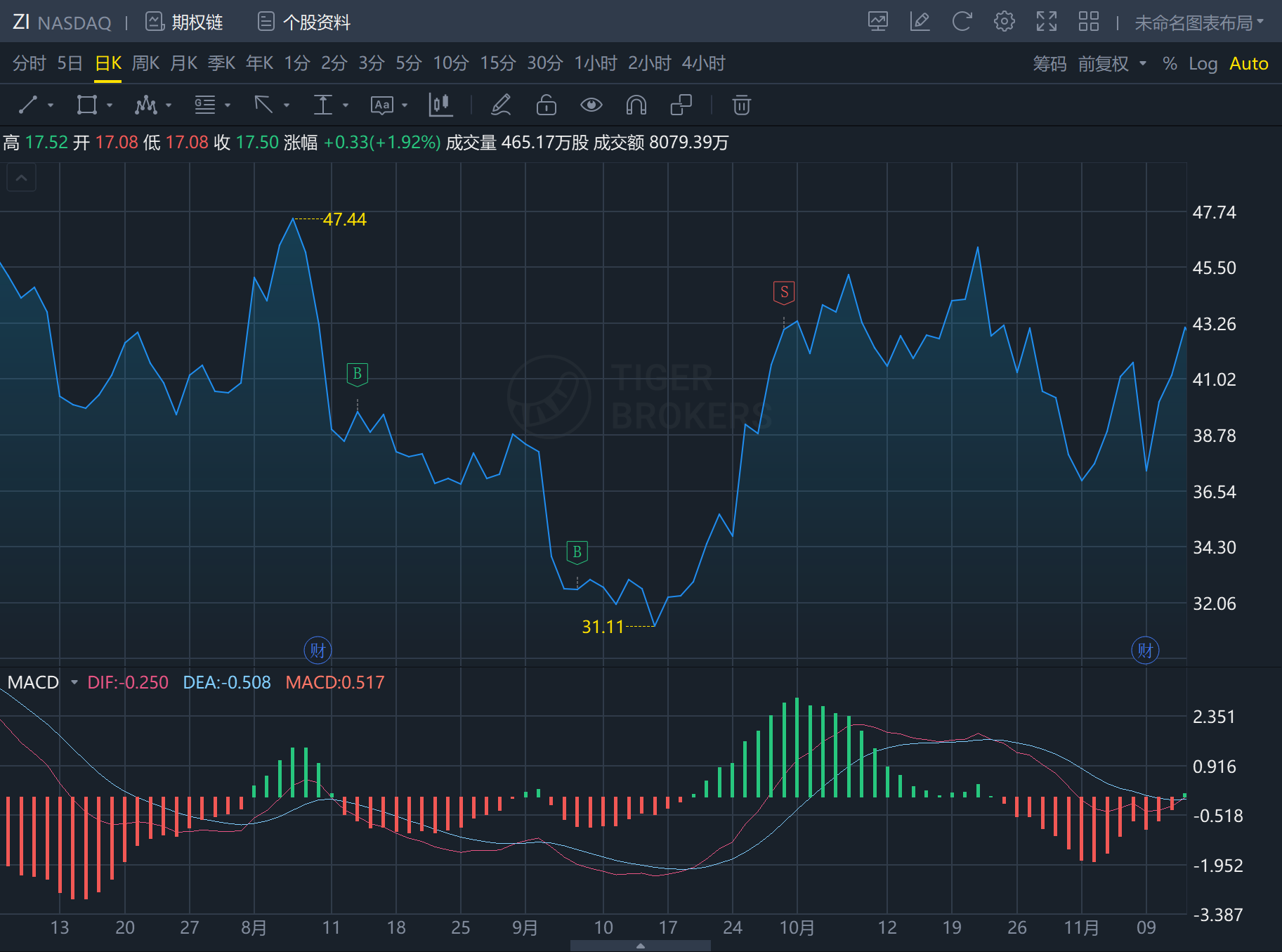Expand the MACD indicator dropdown

click(x=74, y=682)
